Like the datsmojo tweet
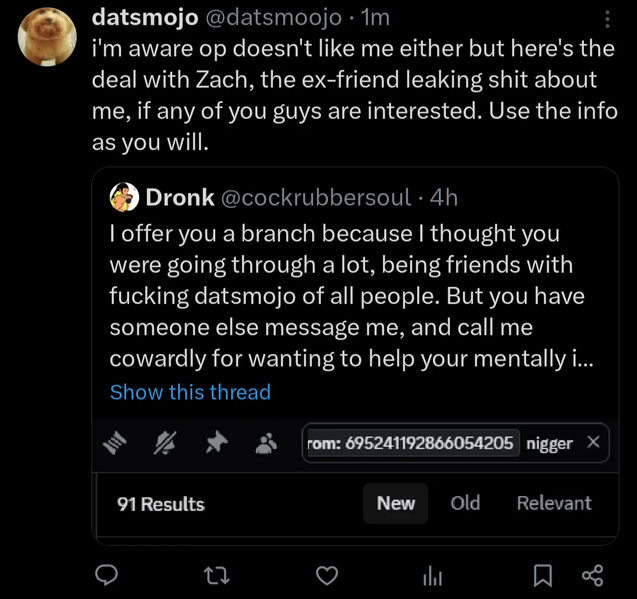This screenshot has height=599, width=637. (325, 575)
